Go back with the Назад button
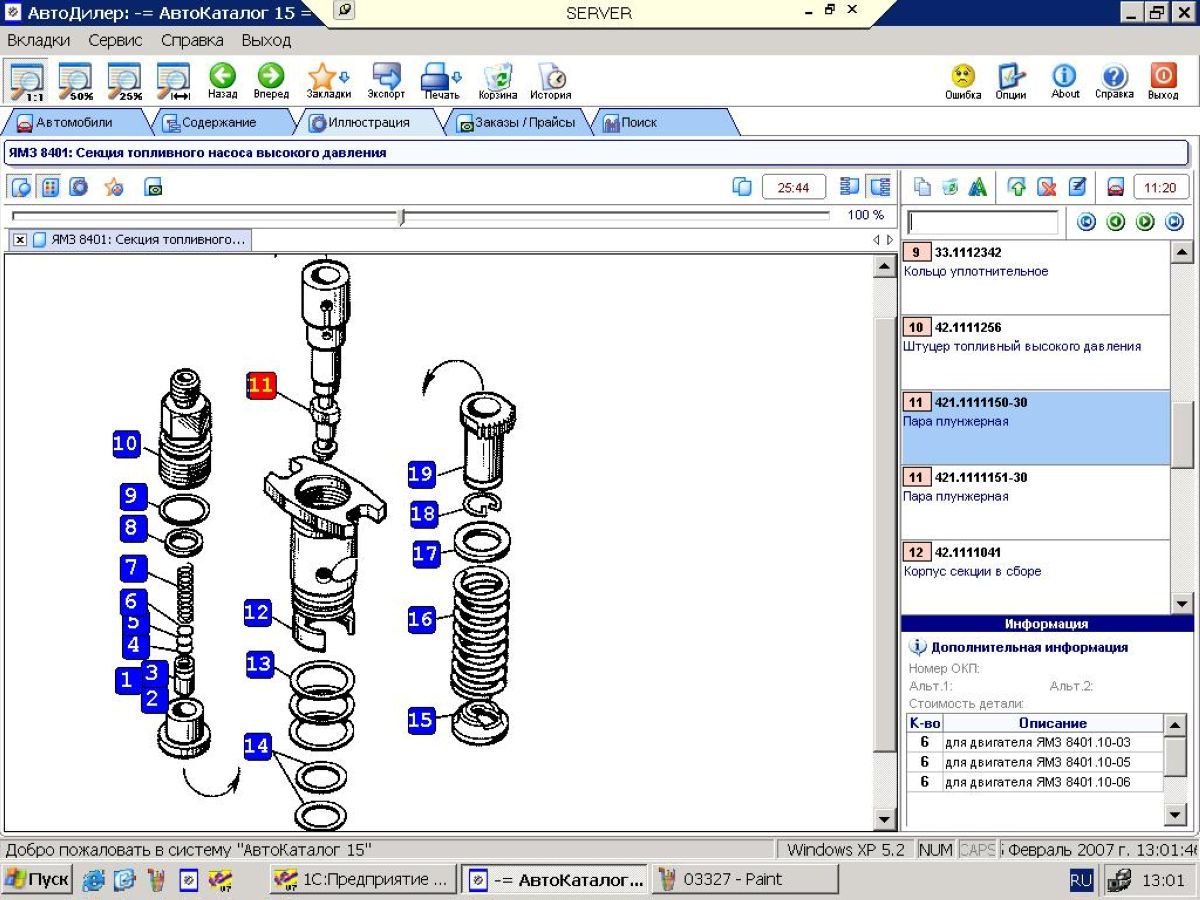 coord(222,81)
